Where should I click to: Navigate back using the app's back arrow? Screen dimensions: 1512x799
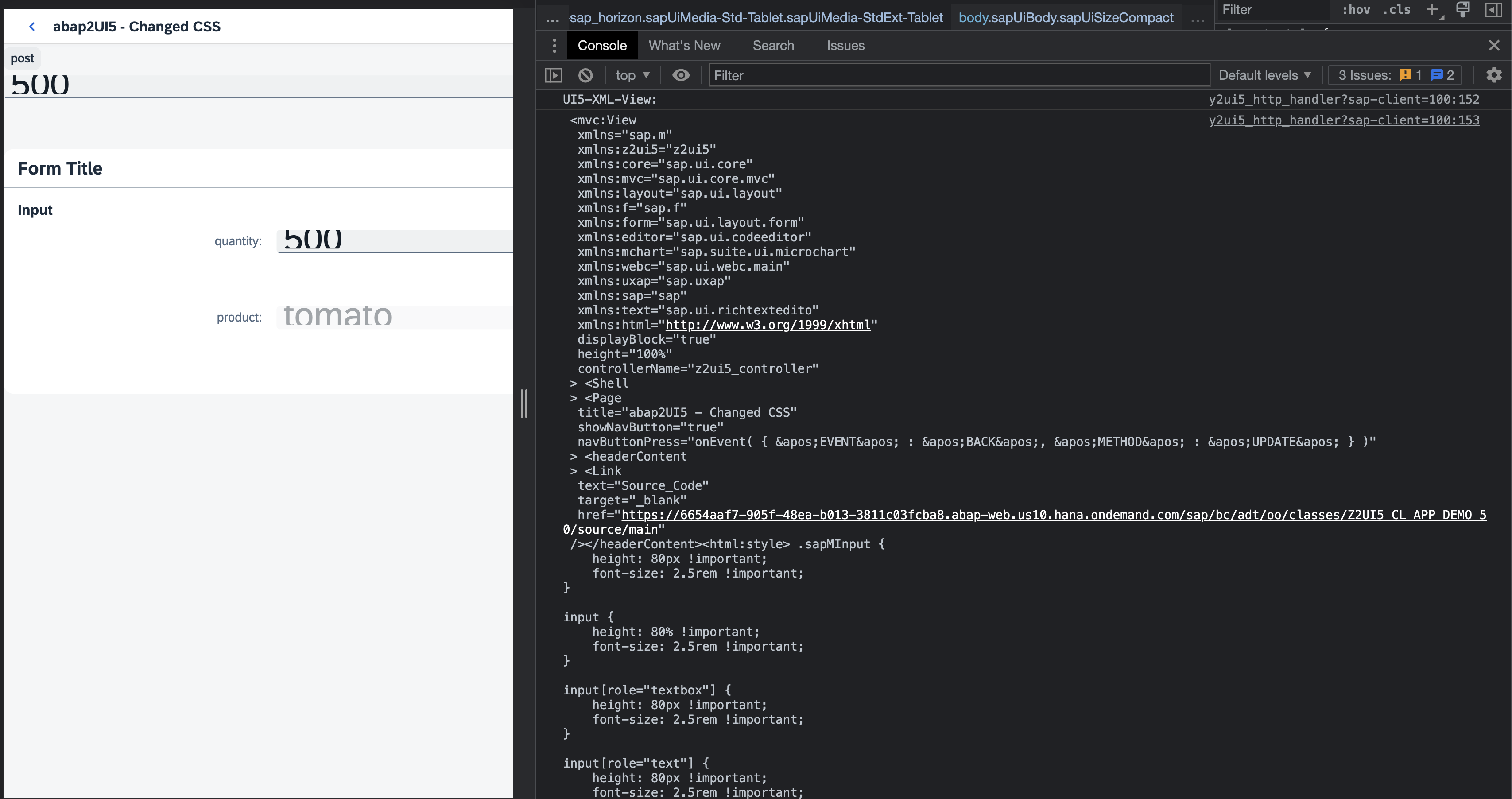click(32, 27)
